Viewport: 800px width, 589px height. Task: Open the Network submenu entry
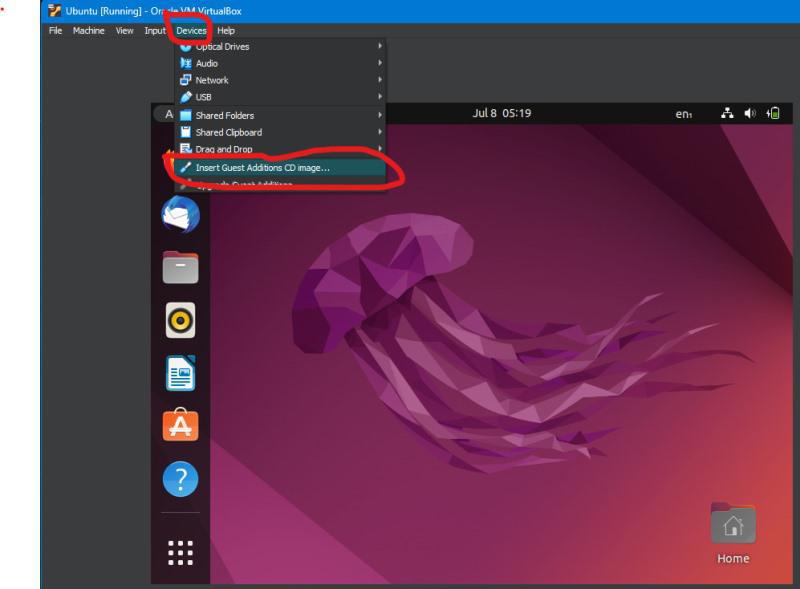click(281, 80)
